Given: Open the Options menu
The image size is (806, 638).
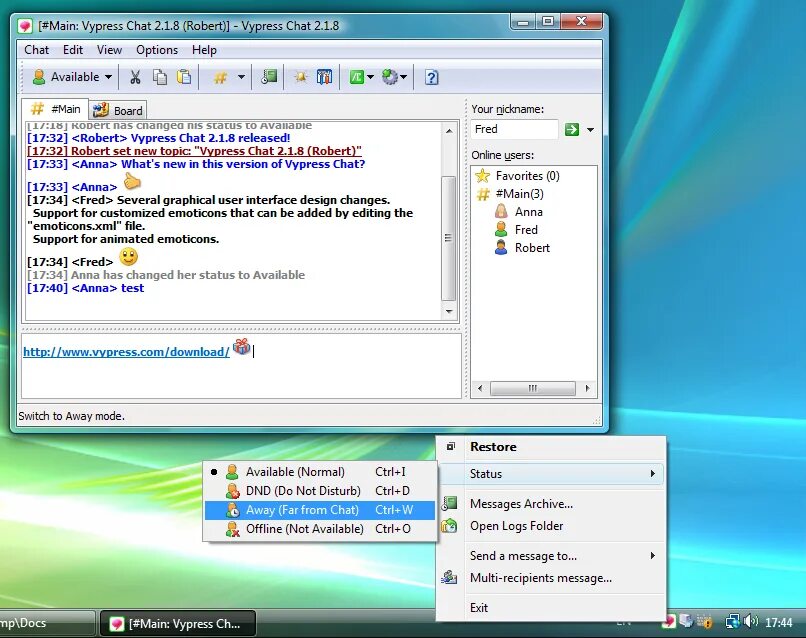Looking at the screenshot, I should (157, 50).
